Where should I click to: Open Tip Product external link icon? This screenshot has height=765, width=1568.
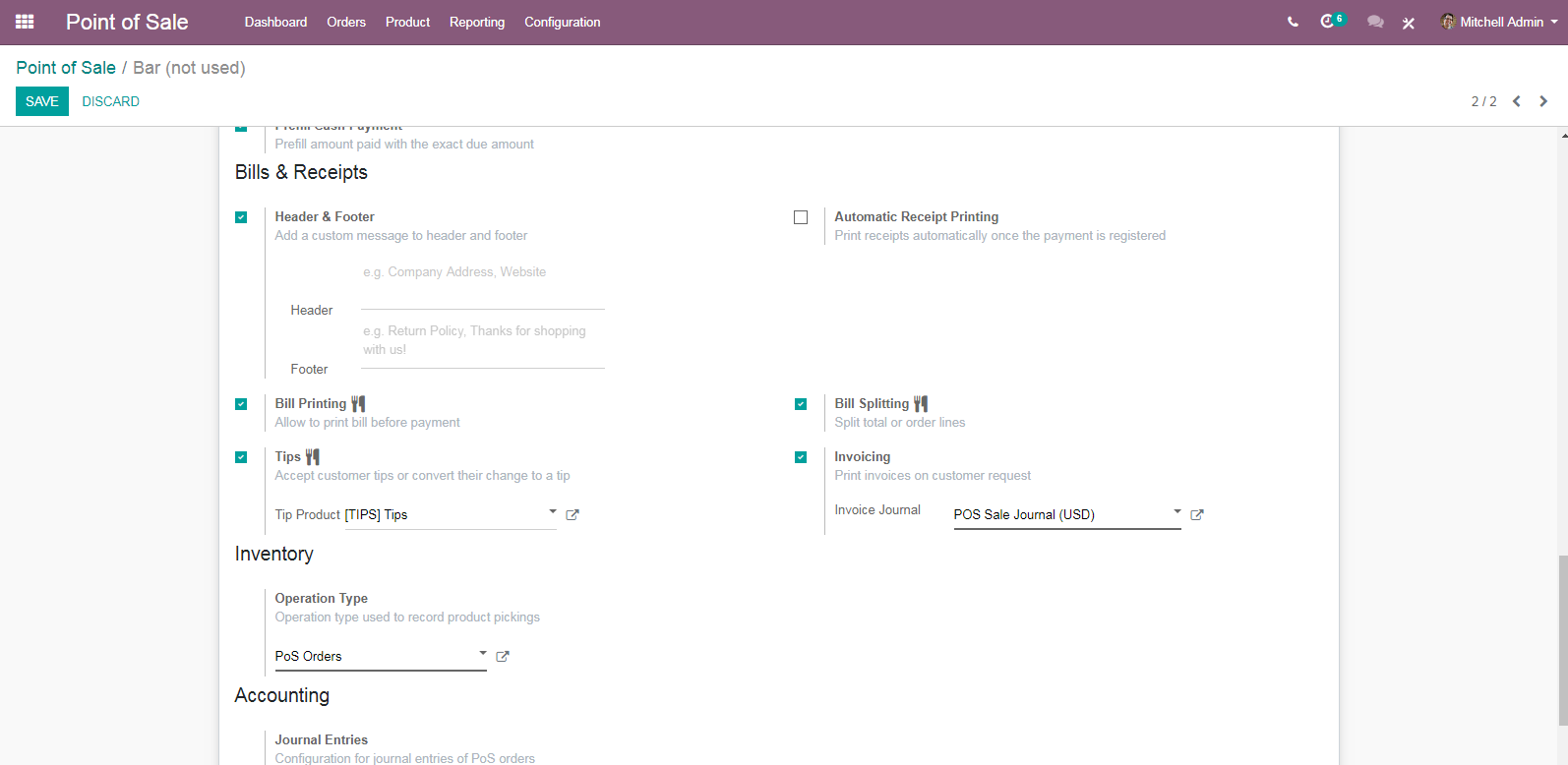(573, 514)
